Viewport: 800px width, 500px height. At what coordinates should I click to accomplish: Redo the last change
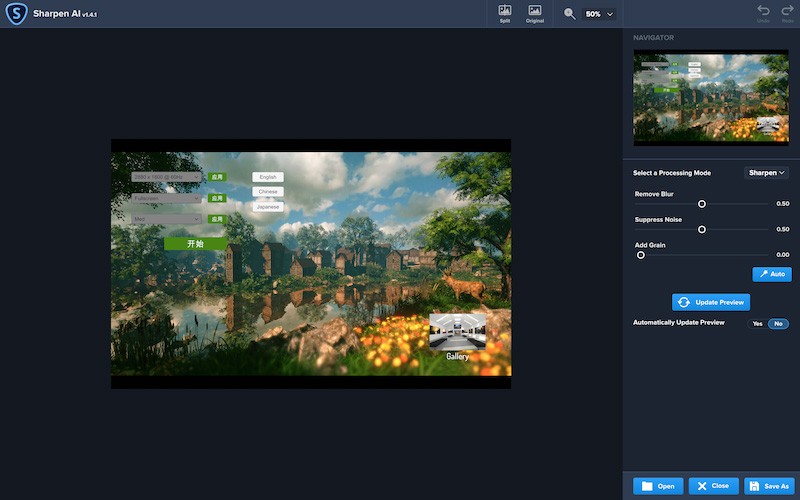coord(787,14)
